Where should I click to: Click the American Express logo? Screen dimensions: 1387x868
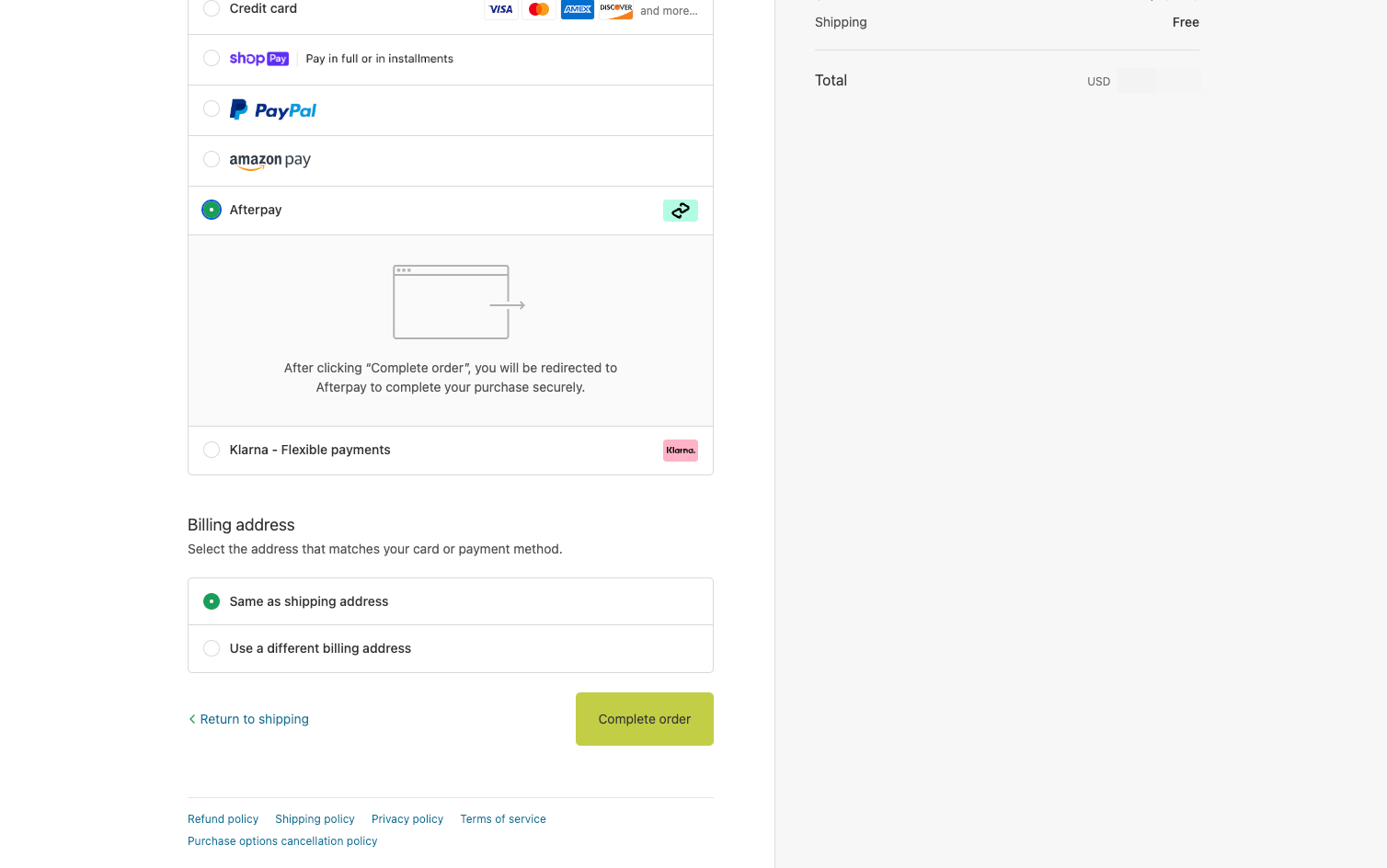[x=578, y=9]
